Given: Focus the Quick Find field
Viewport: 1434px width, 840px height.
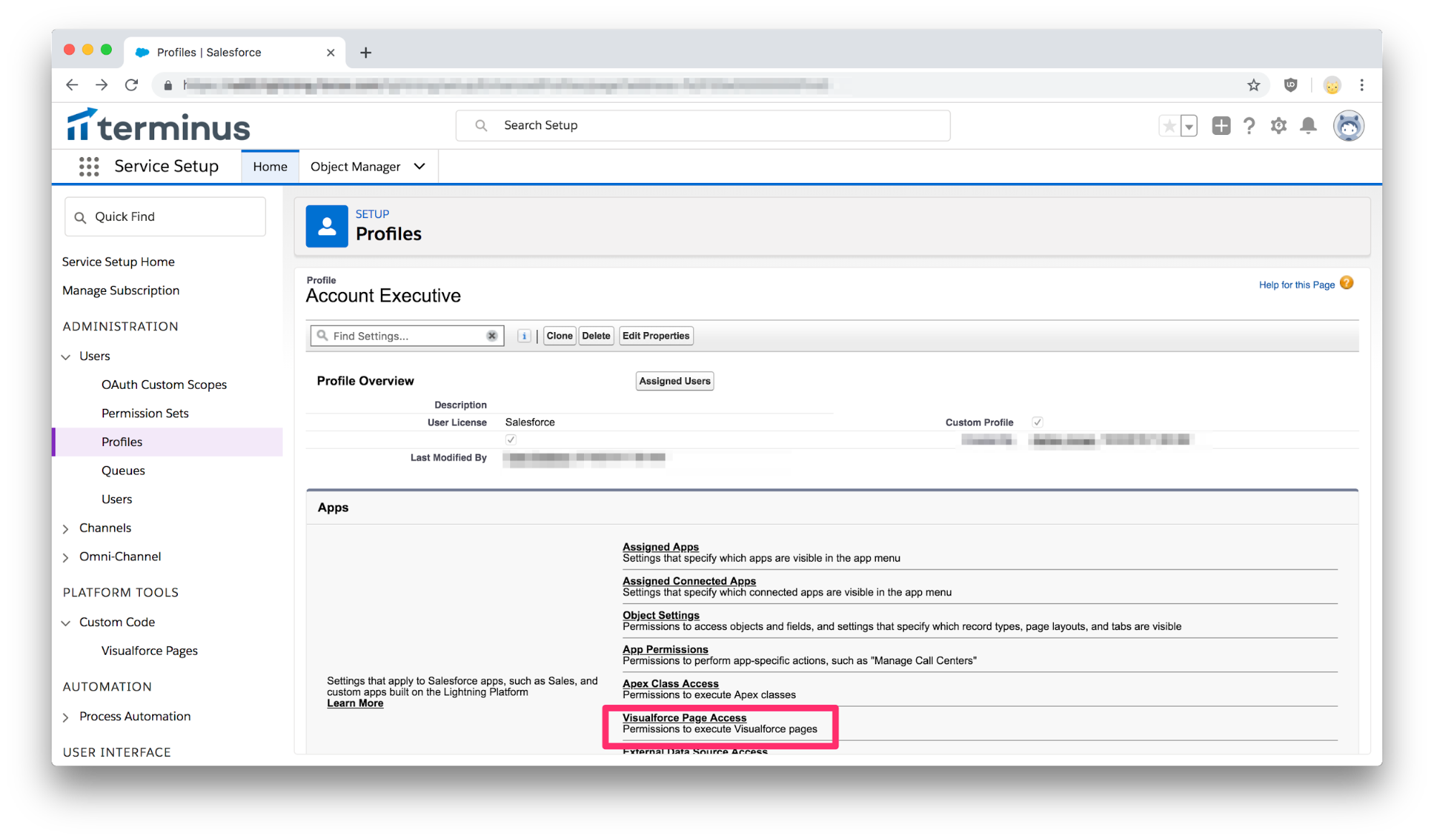Looking at the screenshot, I should coord(165,217).
